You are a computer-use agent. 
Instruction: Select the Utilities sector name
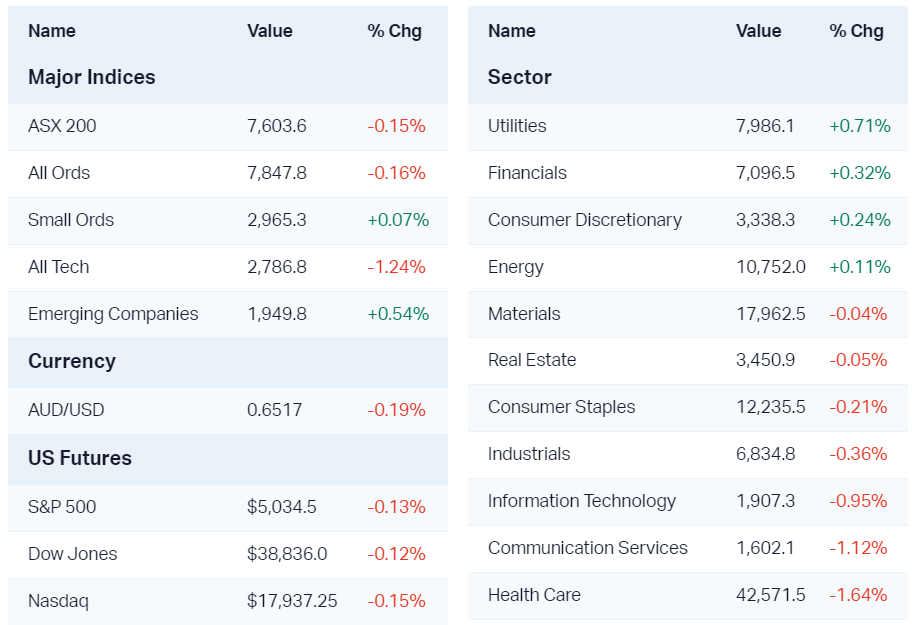click(517, 126)
